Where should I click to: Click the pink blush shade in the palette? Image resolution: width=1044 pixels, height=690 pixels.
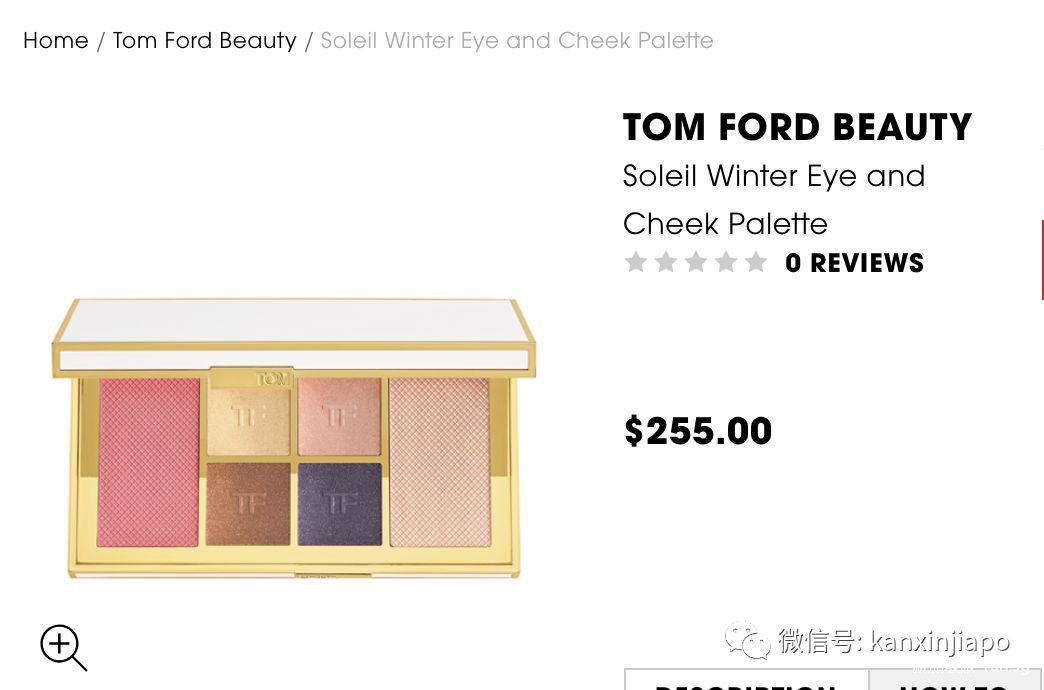pyautogui.click(x=148, y=462)
